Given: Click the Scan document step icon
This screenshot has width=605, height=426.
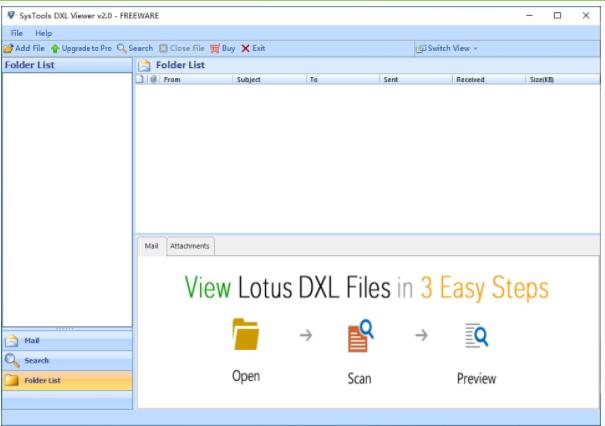Looking at the screenshot, I should coord(359,334).
